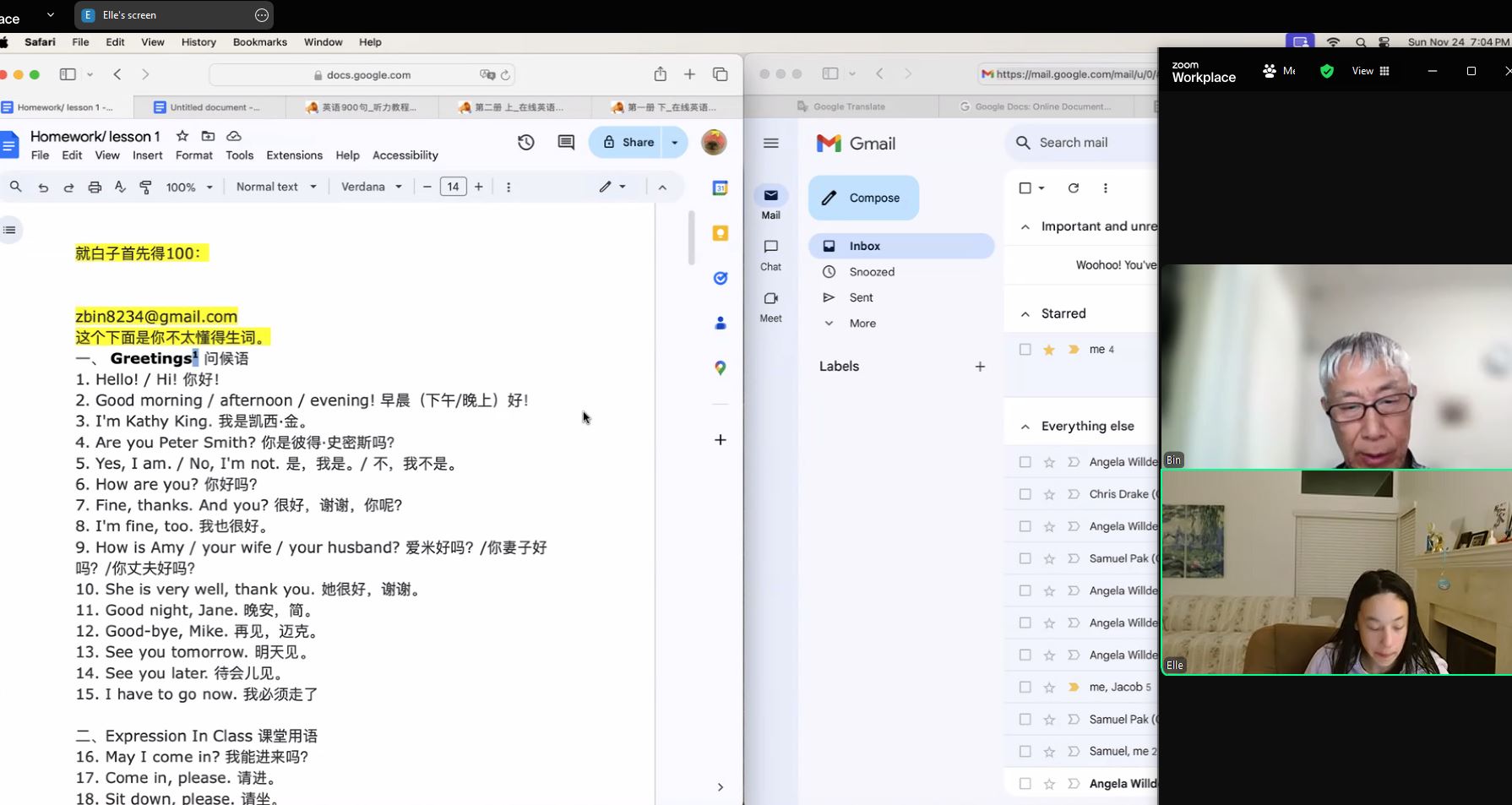This screenshot has width=1512, height=805.
Task: Open the comments icon in Docs header
Action: pos(566,143)
